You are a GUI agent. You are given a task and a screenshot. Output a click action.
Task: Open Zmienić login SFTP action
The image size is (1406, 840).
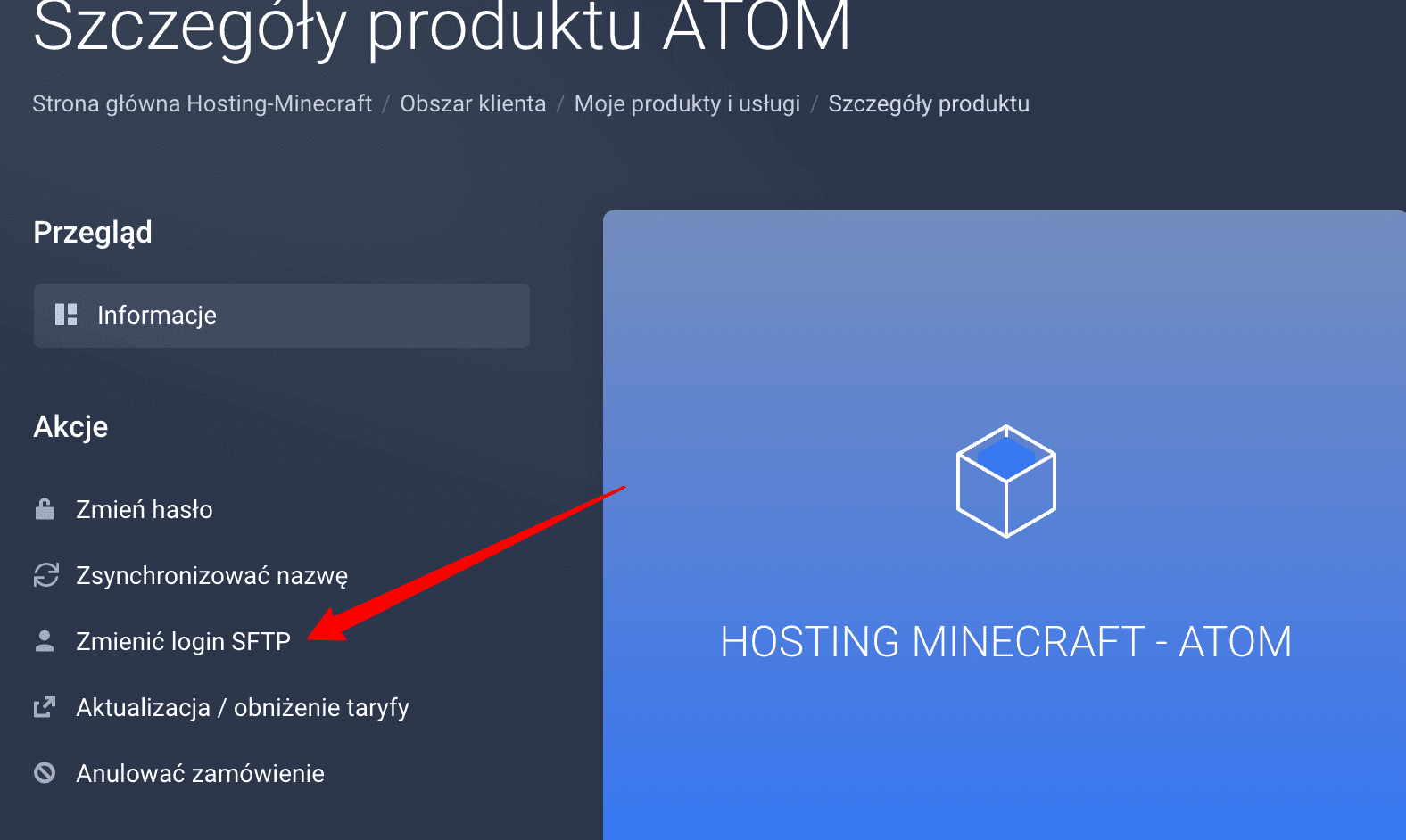(184, 642)
